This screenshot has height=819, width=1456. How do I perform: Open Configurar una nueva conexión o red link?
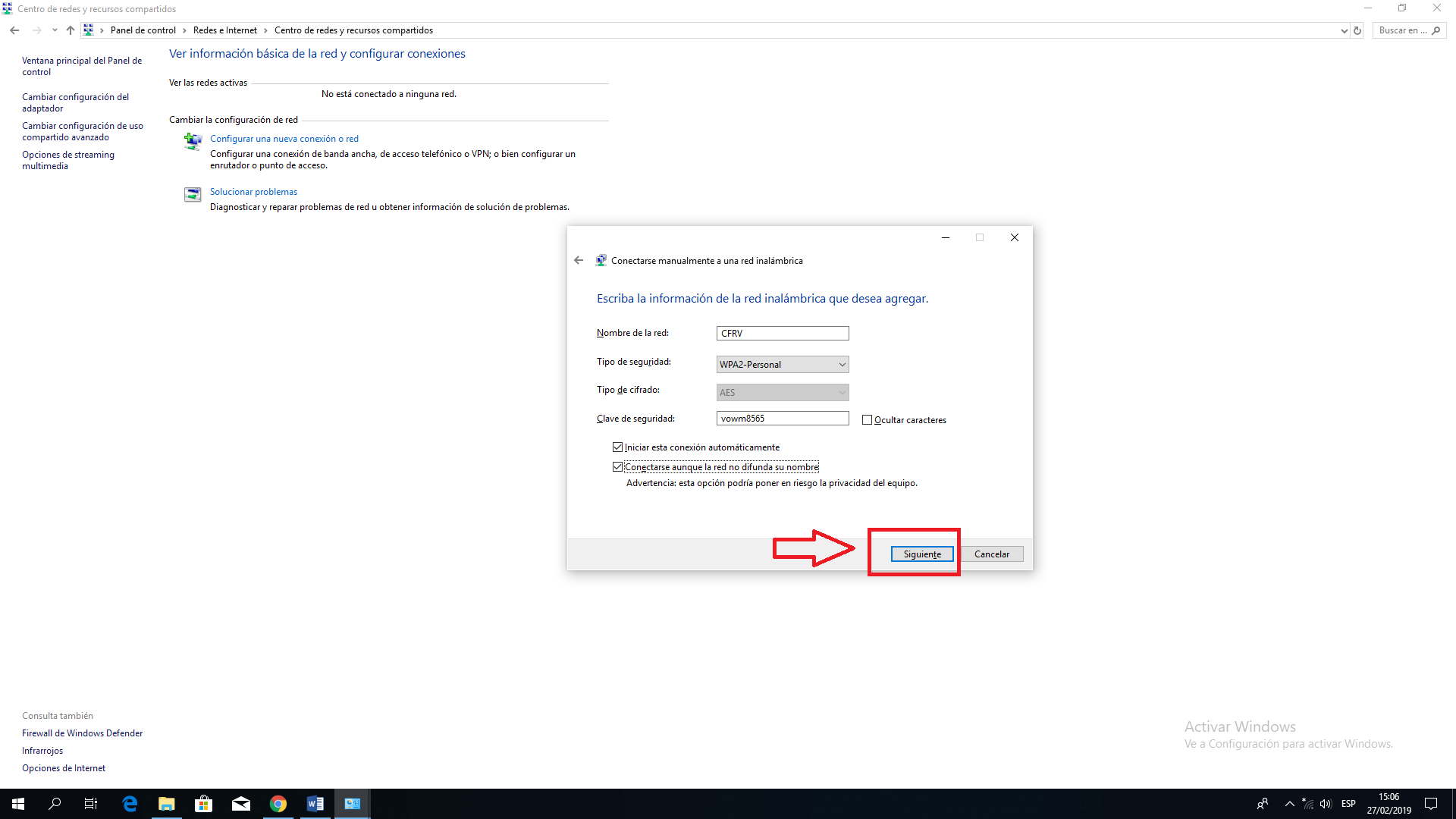[284, 139]
